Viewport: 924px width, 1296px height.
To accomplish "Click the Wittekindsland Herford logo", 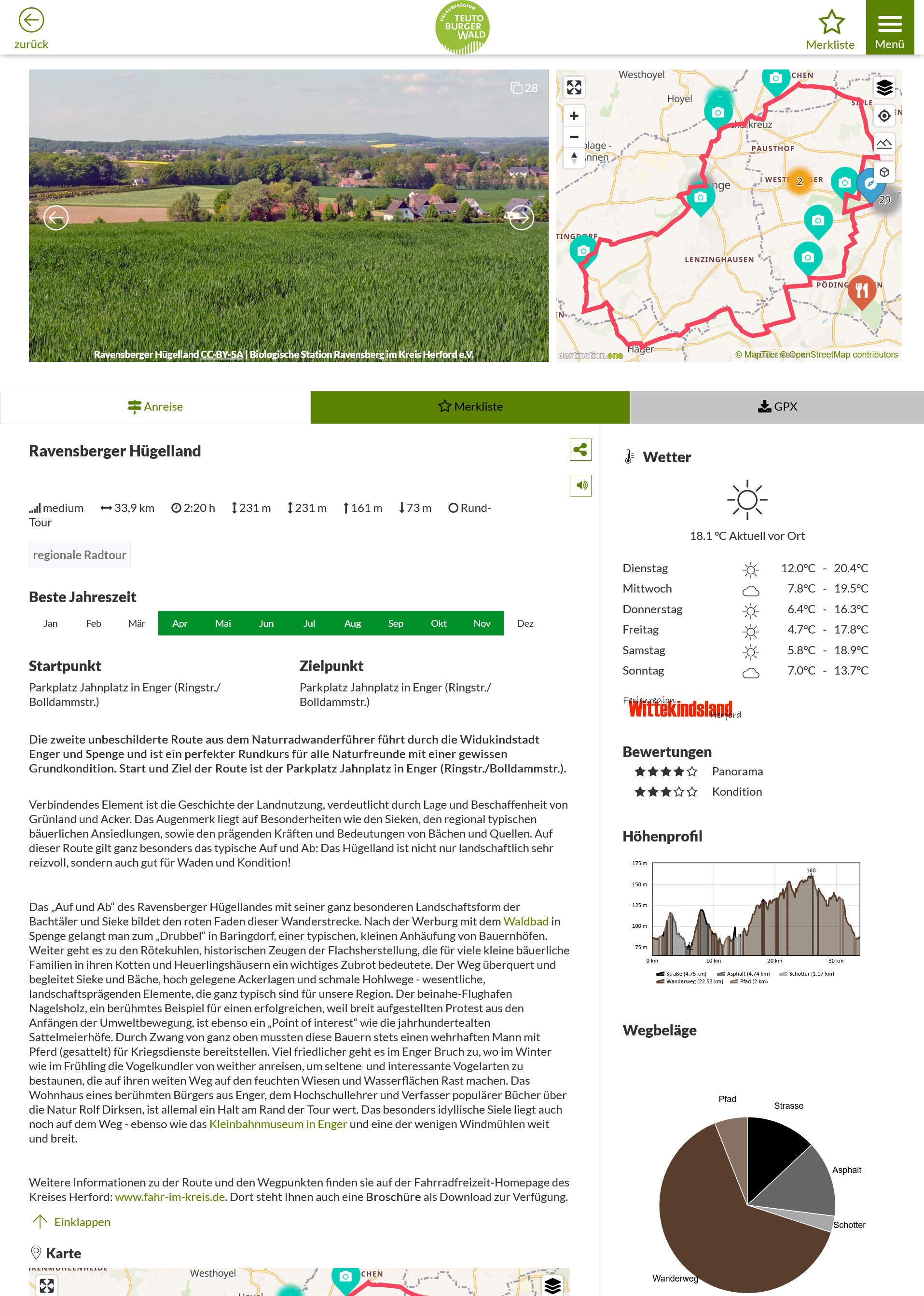I will click(x=682, y=708).
